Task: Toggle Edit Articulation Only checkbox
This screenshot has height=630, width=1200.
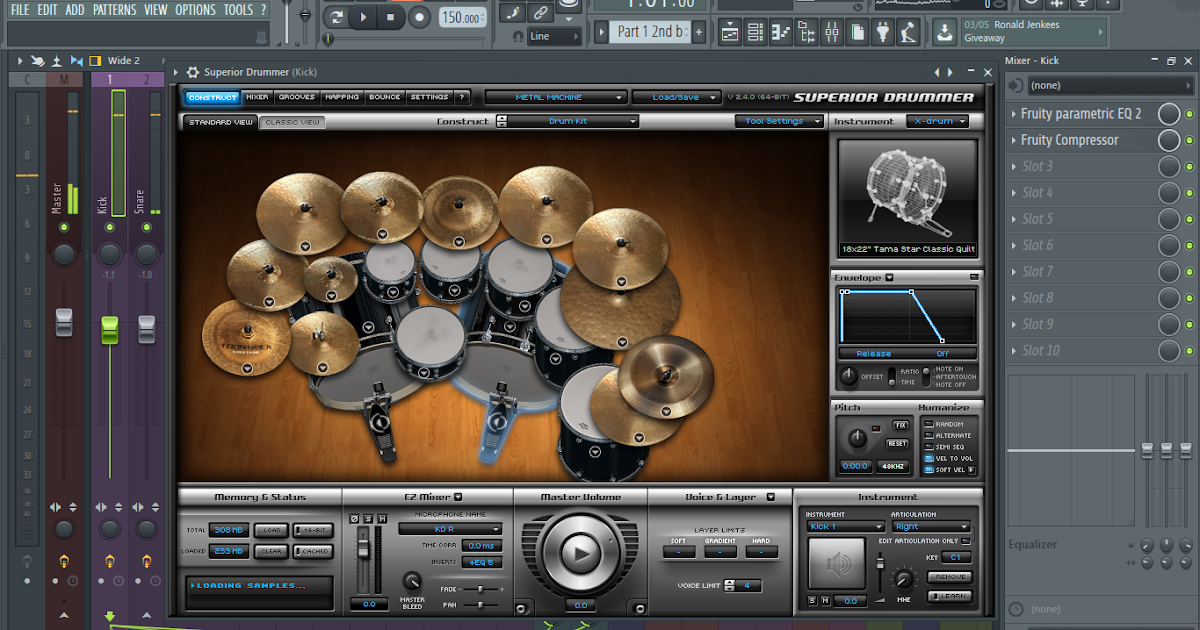Action: click(x=967, y=541)
